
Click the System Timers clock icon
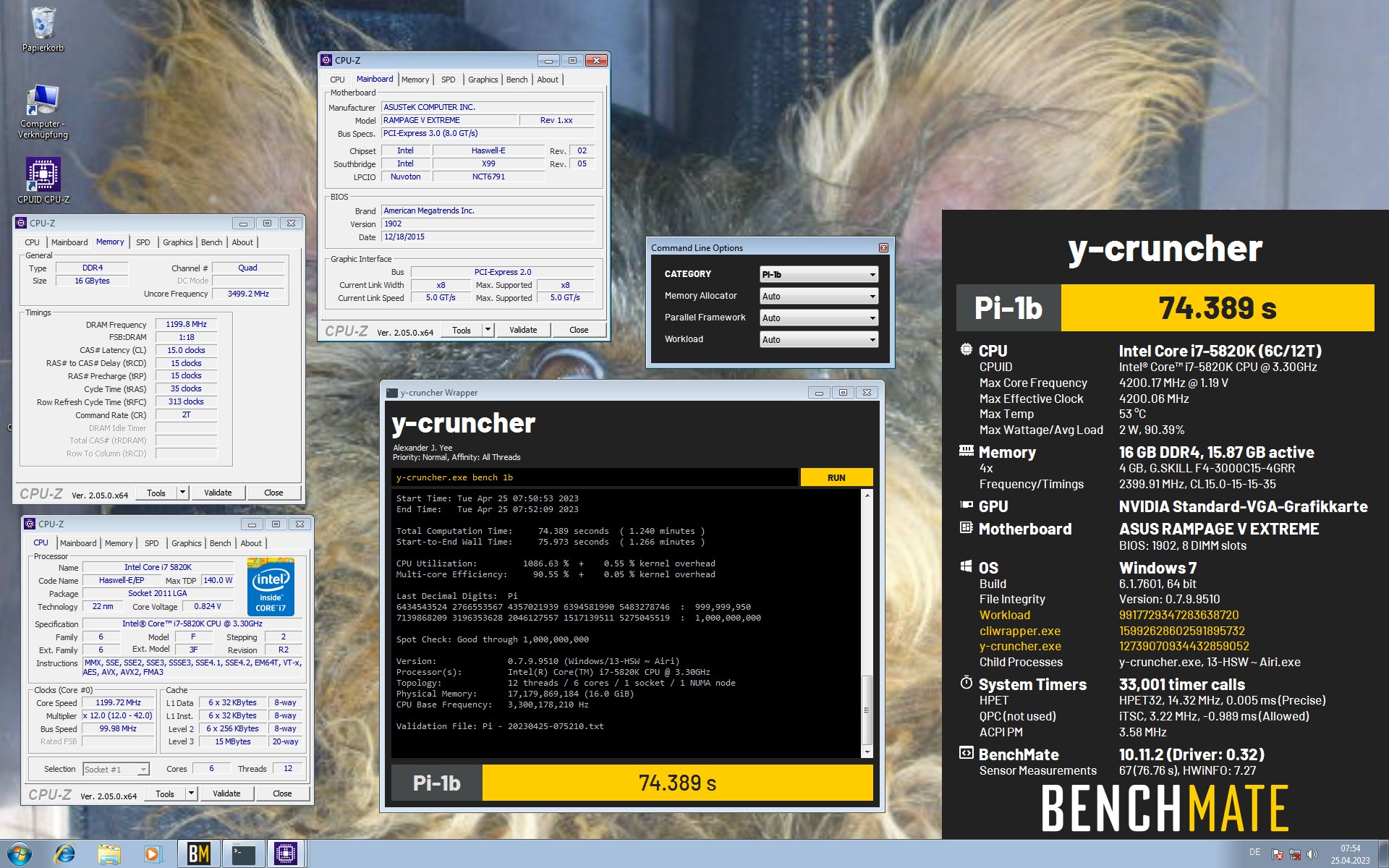[966, 682]
